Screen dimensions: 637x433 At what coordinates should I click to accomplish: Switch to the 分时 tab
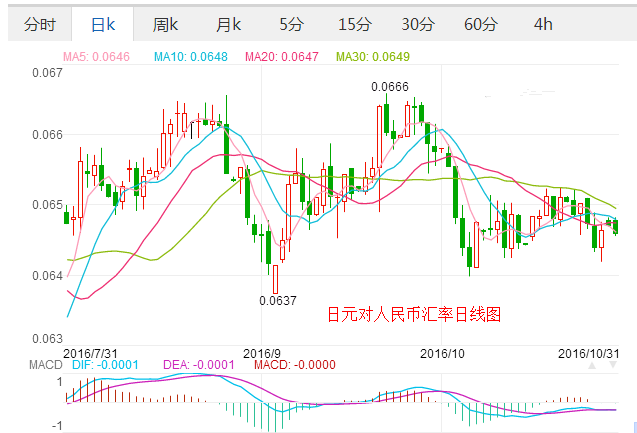click(40, 24)
